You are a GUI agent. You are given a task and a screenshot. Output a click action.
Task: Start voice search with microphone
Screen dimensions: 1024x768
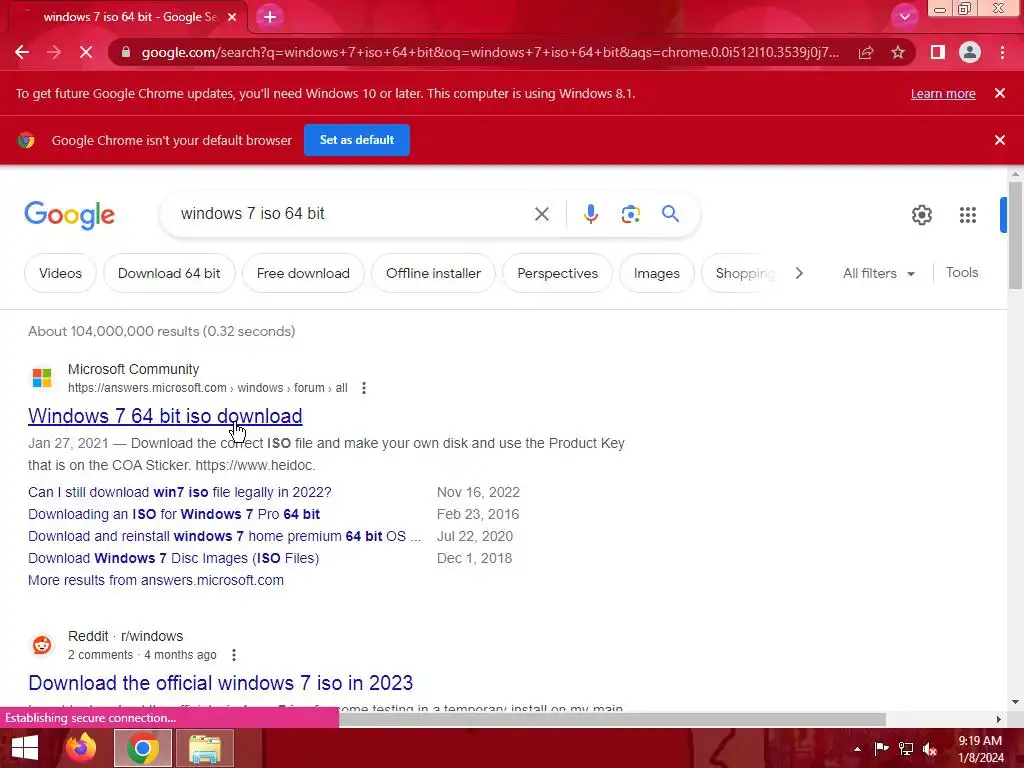click(590, 214)
